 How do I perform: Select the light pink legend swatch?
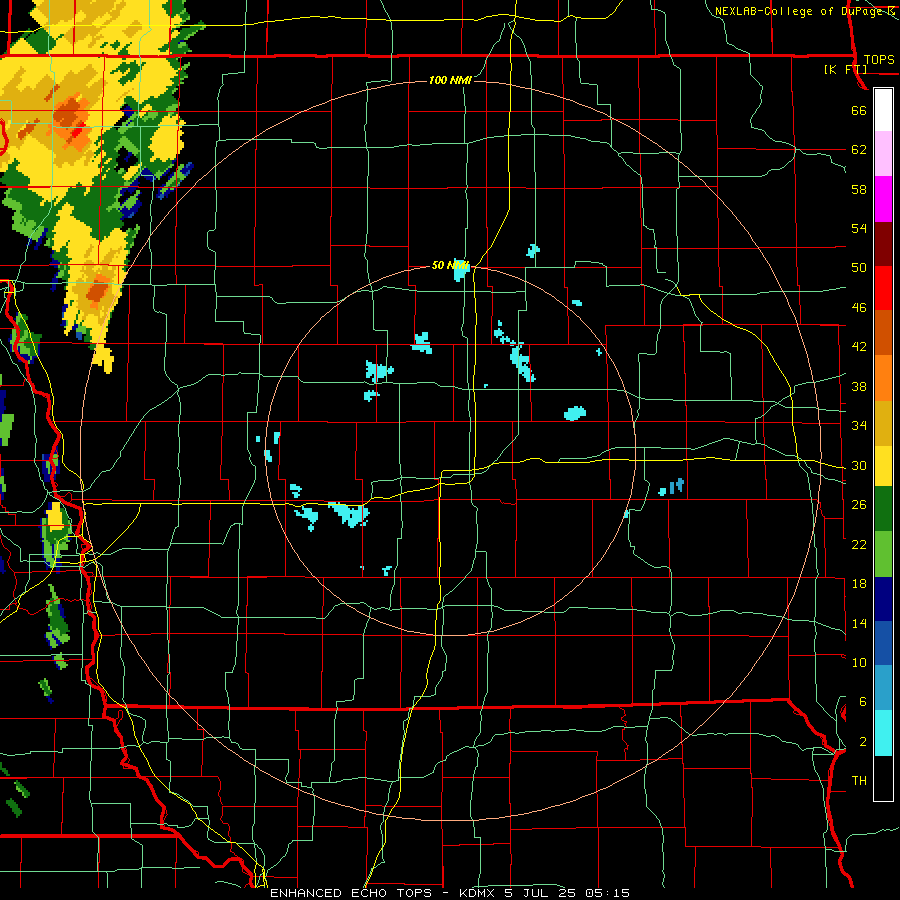pos(883,154)
